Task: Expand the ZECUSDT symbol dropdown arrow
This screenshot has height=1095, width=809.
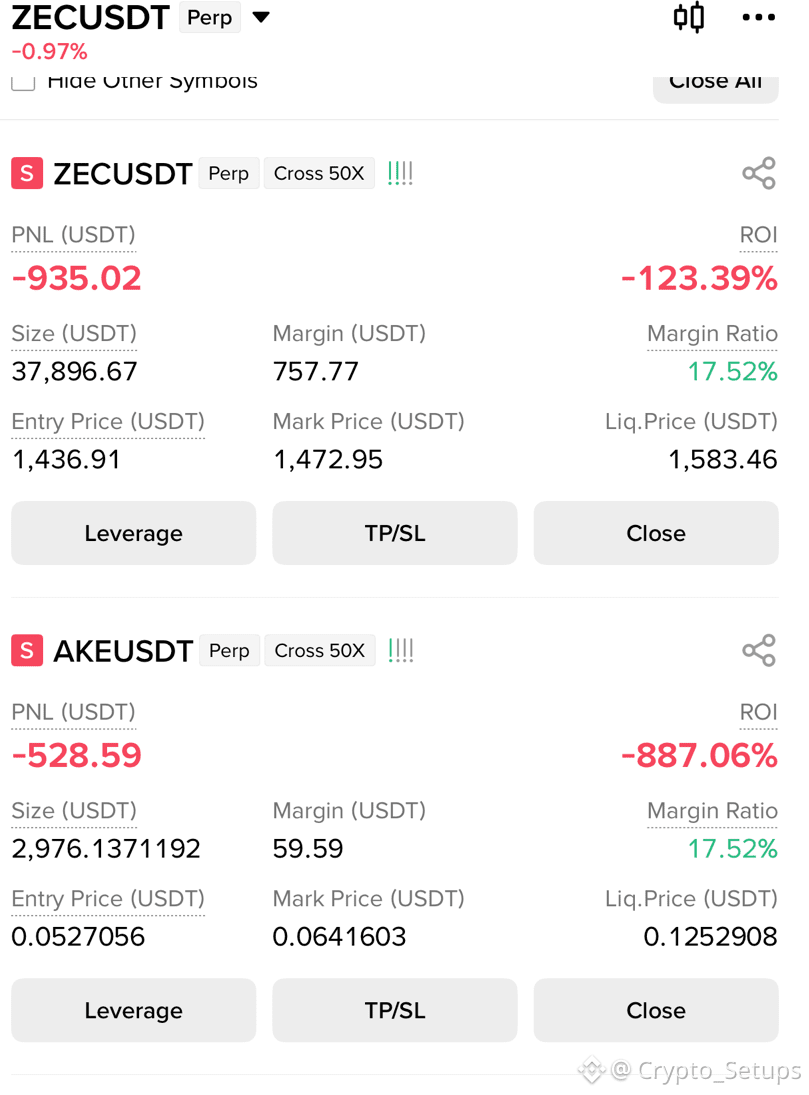Action: (x=261, y=17)
